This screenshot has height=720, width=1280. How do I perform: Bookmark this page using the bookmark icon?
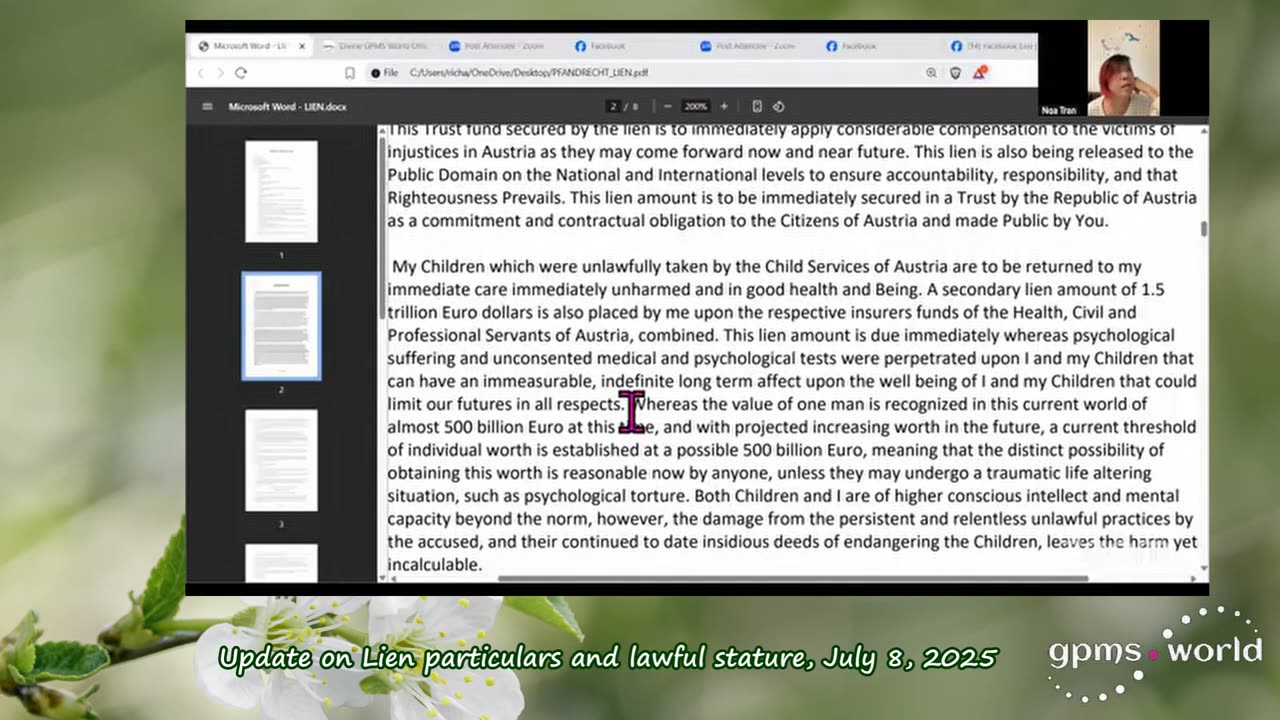pyautogui.click(x=349, y=73)
